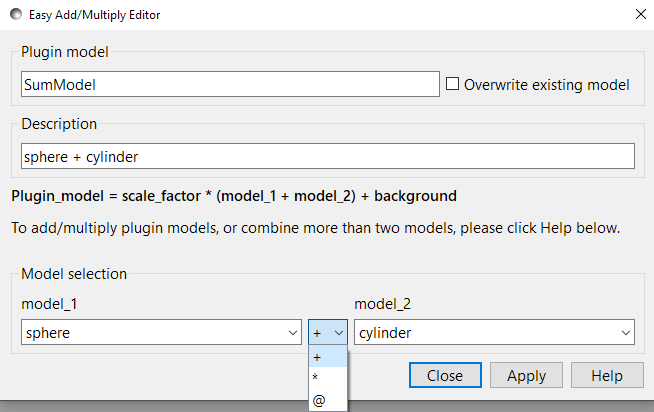The width and height of the screenshot is (654, 412).
Task: Enable Overwrite existing model checkbox
Action: [452, 85]
